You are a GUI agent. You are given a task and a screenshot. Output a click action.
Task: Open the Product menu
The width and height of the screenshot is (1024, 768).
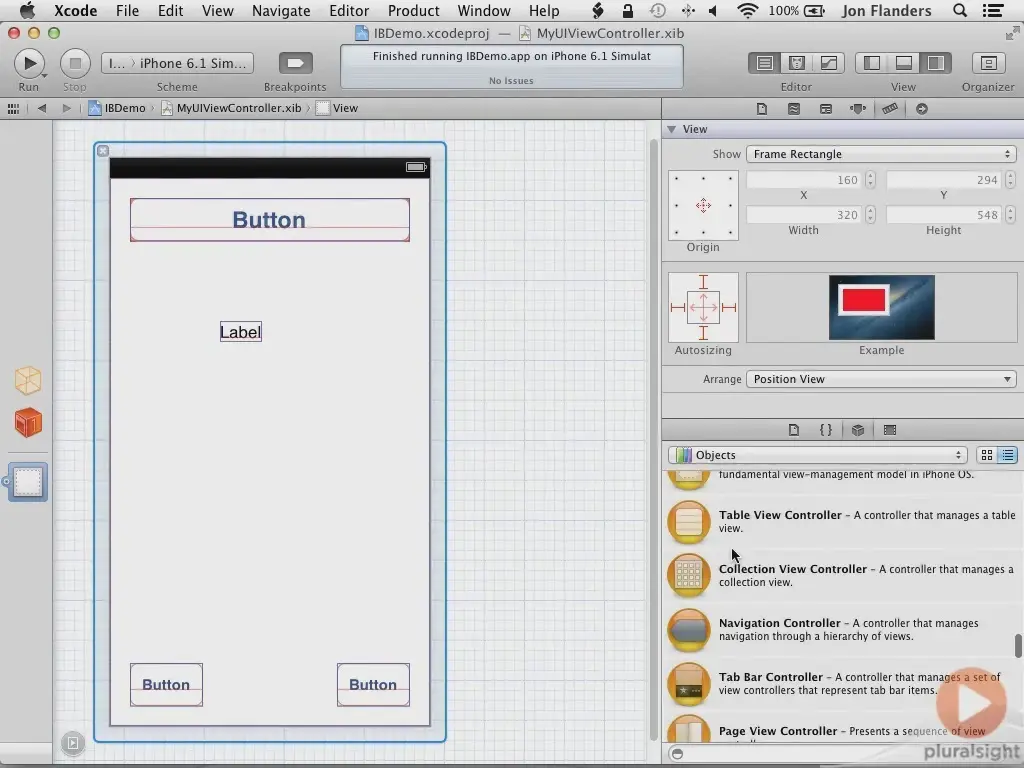[413, 11]
